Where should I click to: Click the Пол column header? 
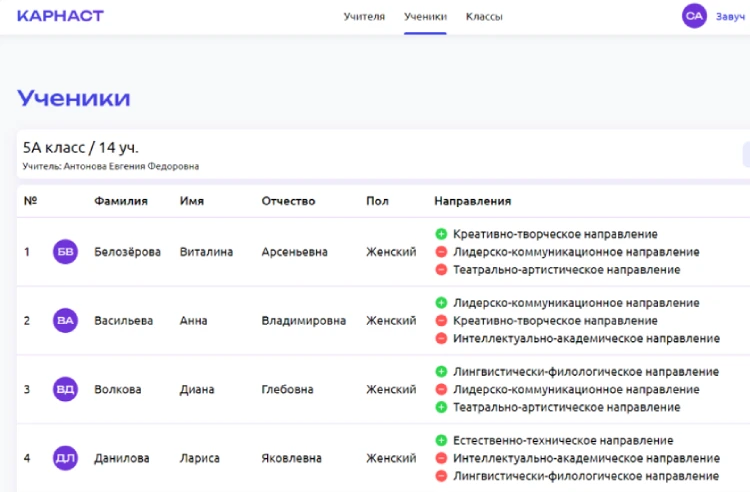tap(377, 201)
